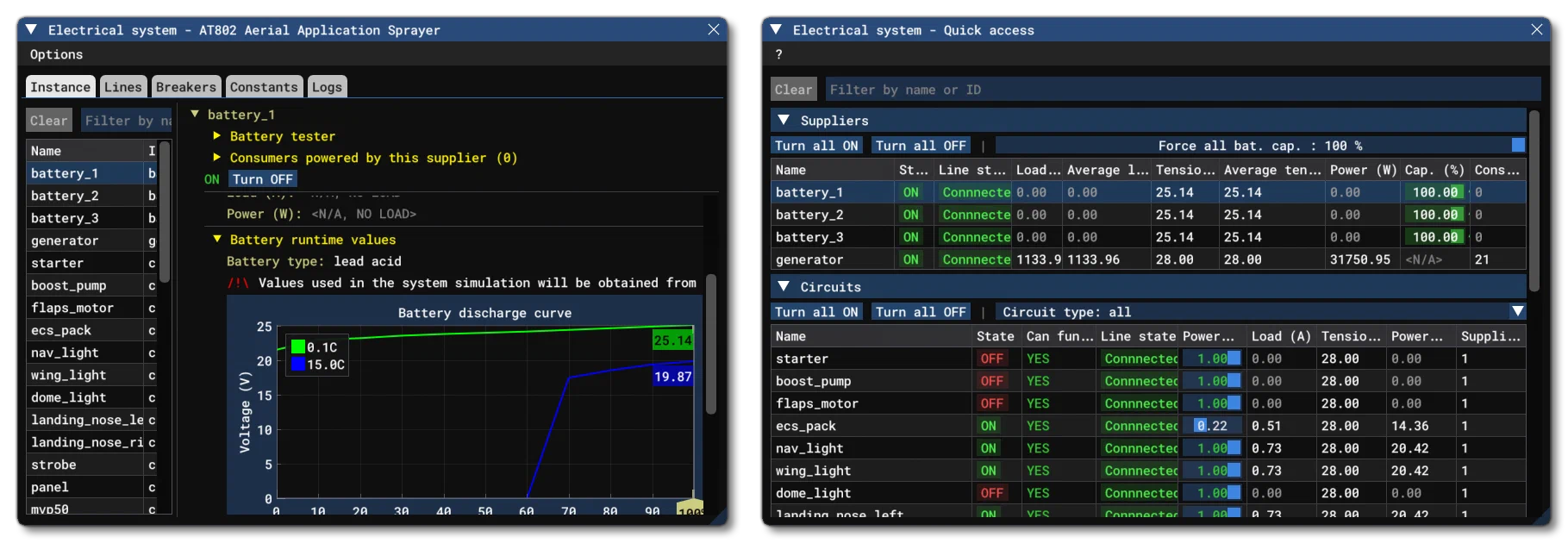Toggle starter OFF state in Circuits
The width and height of the screenshot is (1568, 543).
992,359
